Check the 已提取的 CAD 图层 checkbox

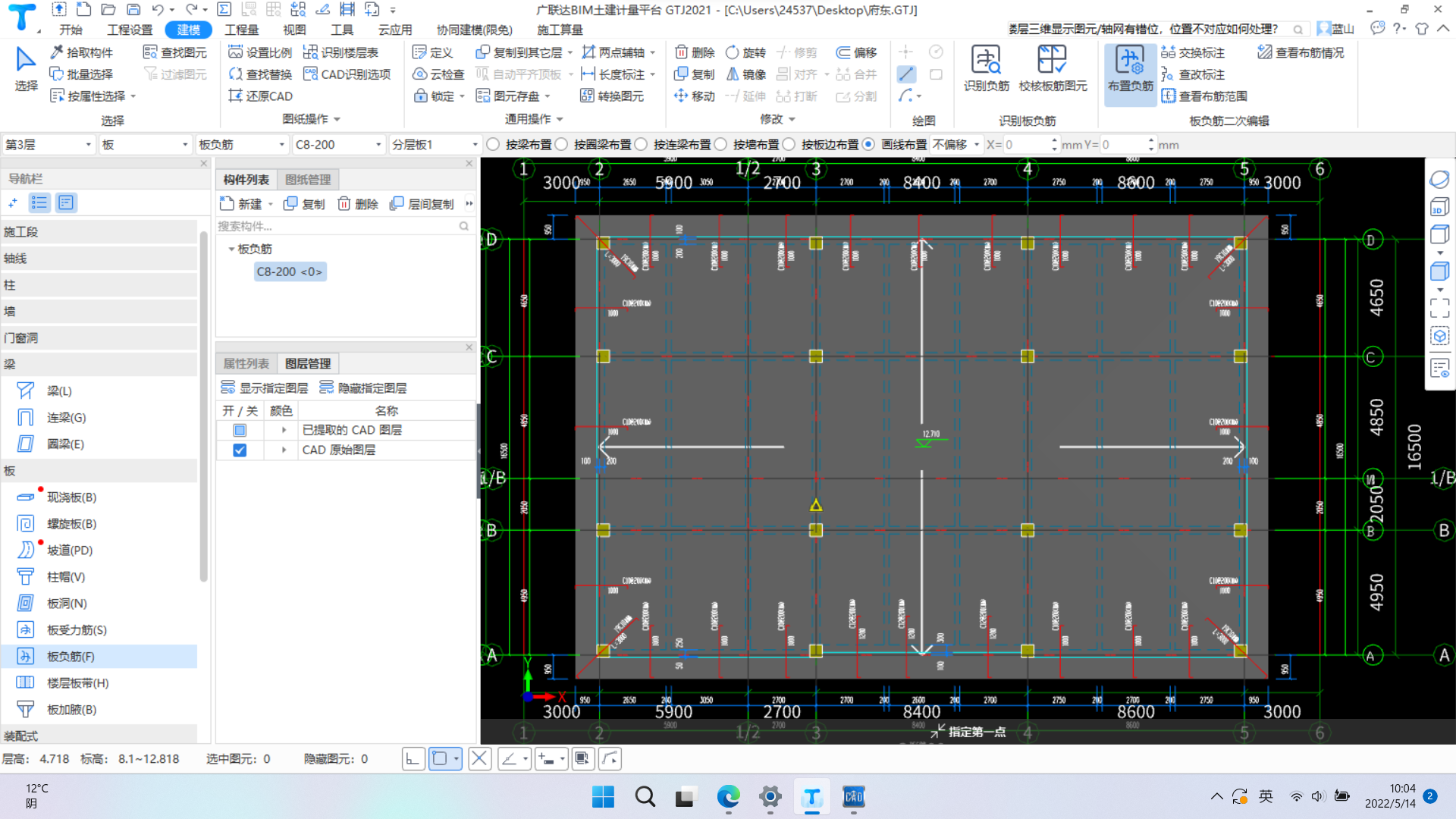tap(240, 430)
